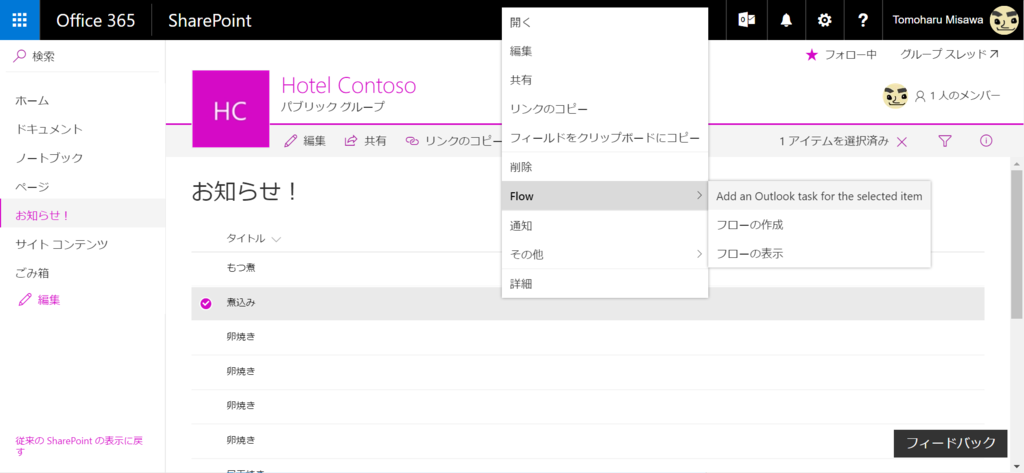Choose リンクのコピー from the context menu

tap(605, 108)
